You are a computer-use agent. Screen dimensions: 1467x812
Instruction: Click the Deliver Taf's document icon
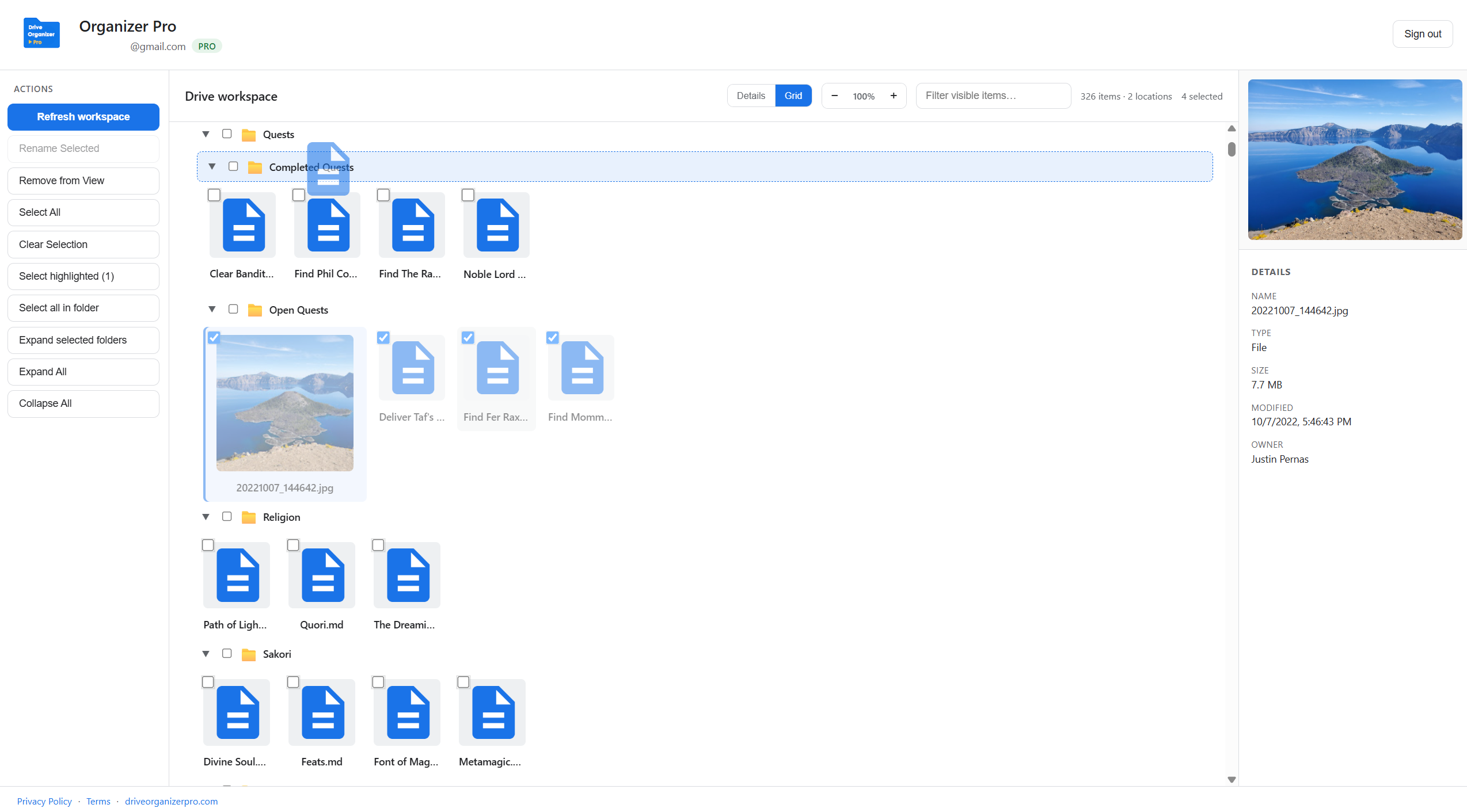pos(413,368)
